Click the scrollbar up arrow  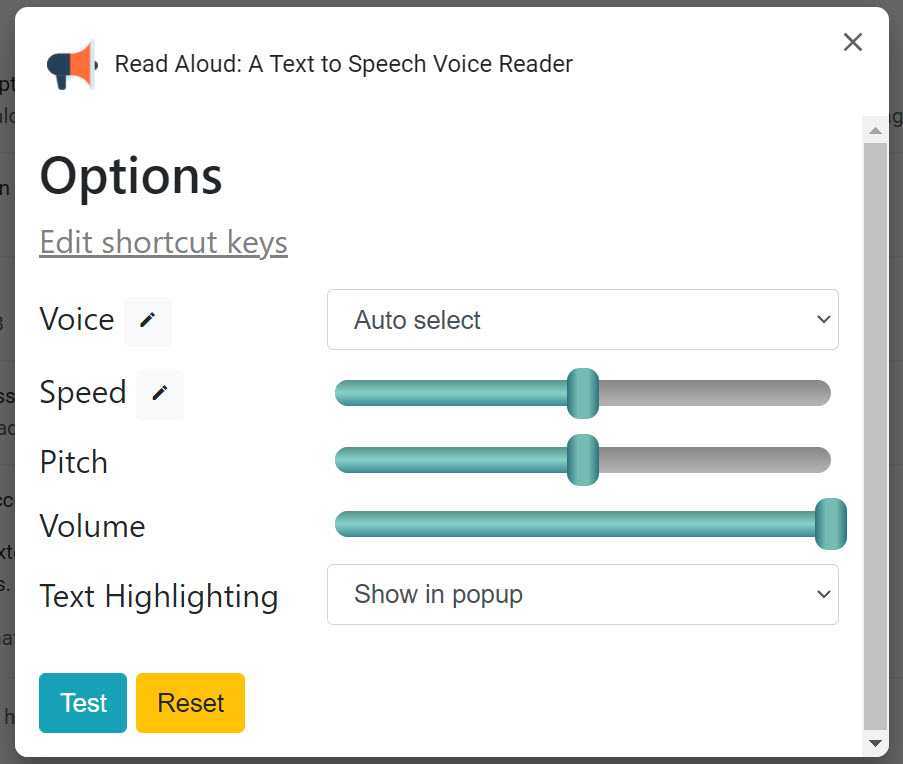pyautogui.click(x=875, y=131)
